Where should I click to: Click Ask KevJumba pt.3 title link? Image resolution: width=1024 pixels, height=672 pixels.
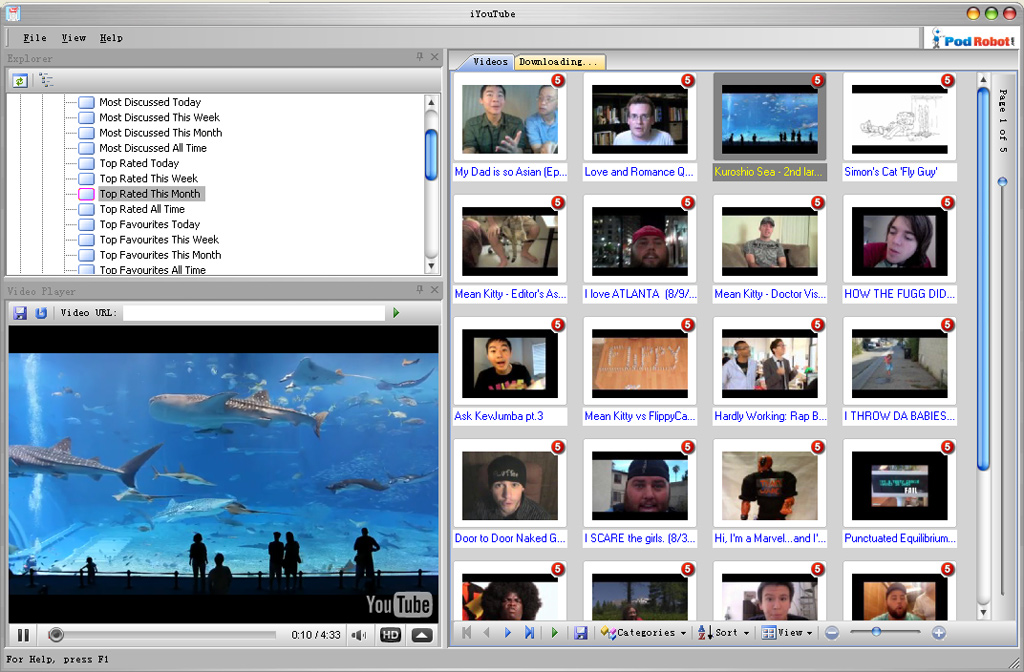tap(499, 417)
